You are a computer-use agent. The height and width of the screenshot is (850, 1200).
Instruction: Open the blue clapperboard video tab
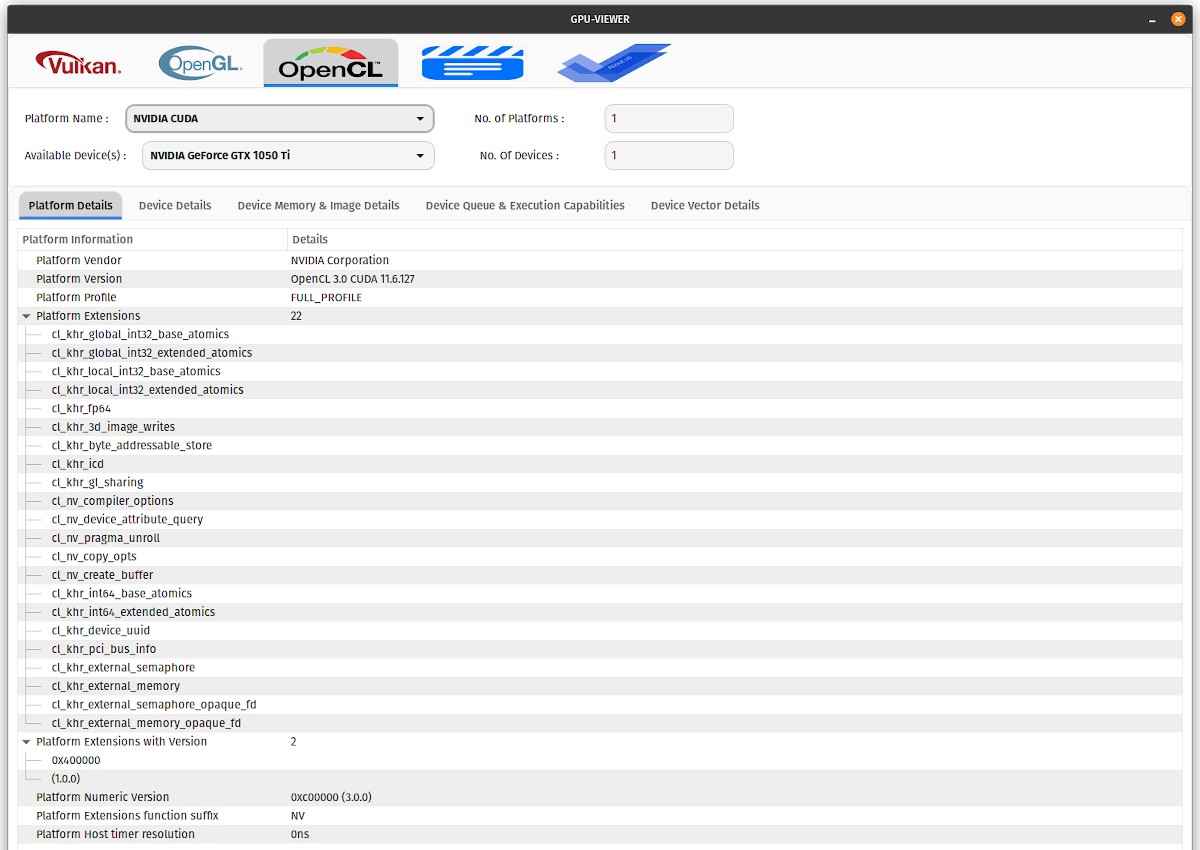pyautogui.click(x=472, y=63)
